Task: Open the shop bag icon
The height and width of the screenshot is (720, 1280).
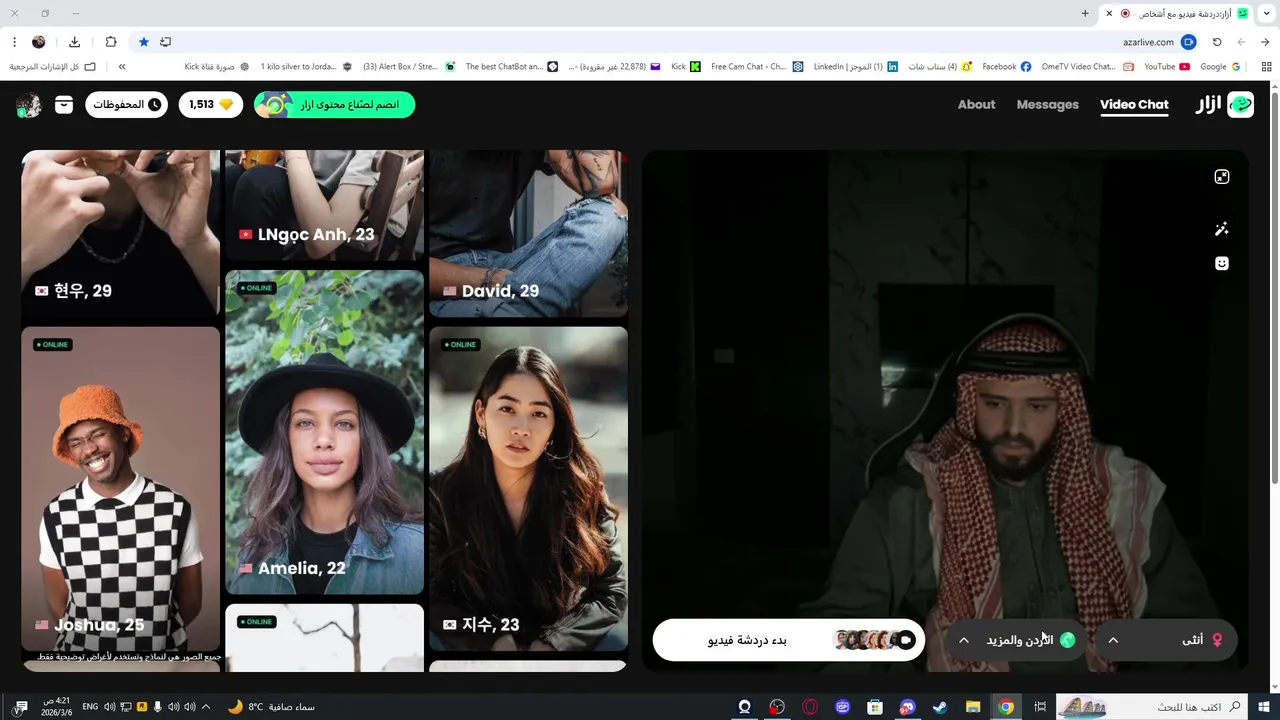Action: point(64,104)
